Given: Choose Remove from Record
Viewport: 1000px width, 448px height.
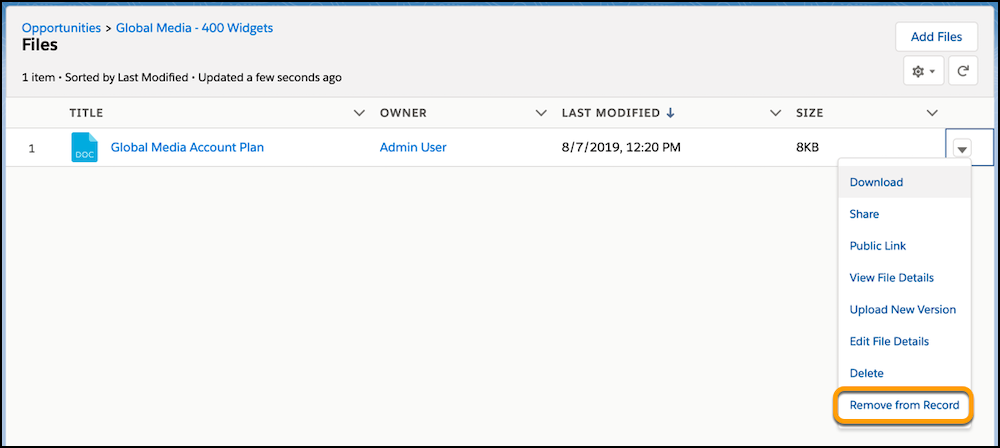Looking at the screenshot, I should click(904, 405).
